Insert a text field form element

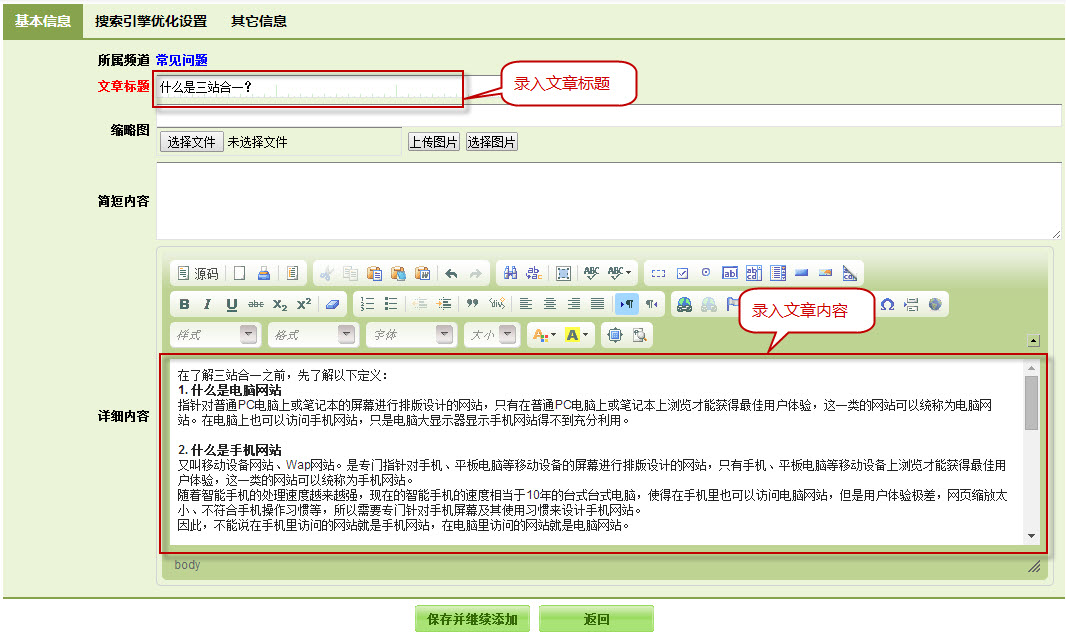pos(729,273)
